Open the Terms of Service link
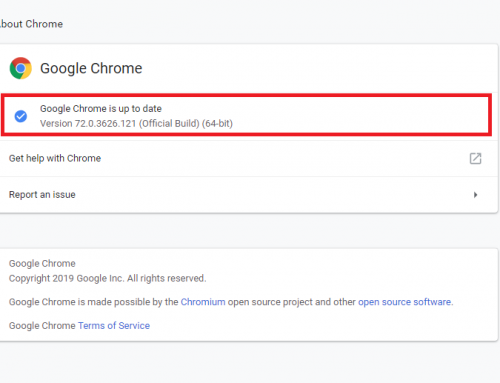The image size is (500, 383). [x=114, y=325]
